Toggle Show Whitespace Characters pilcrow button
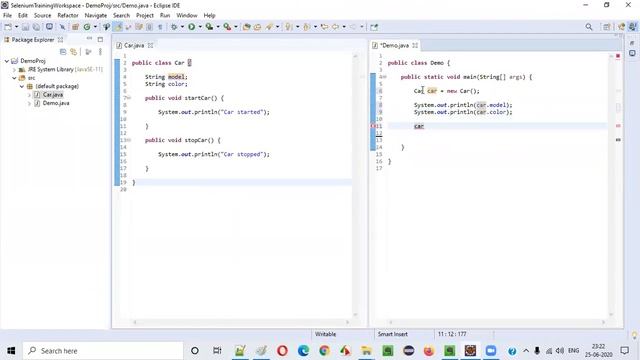This screenshot has width=640, height=360. (160, 27)
